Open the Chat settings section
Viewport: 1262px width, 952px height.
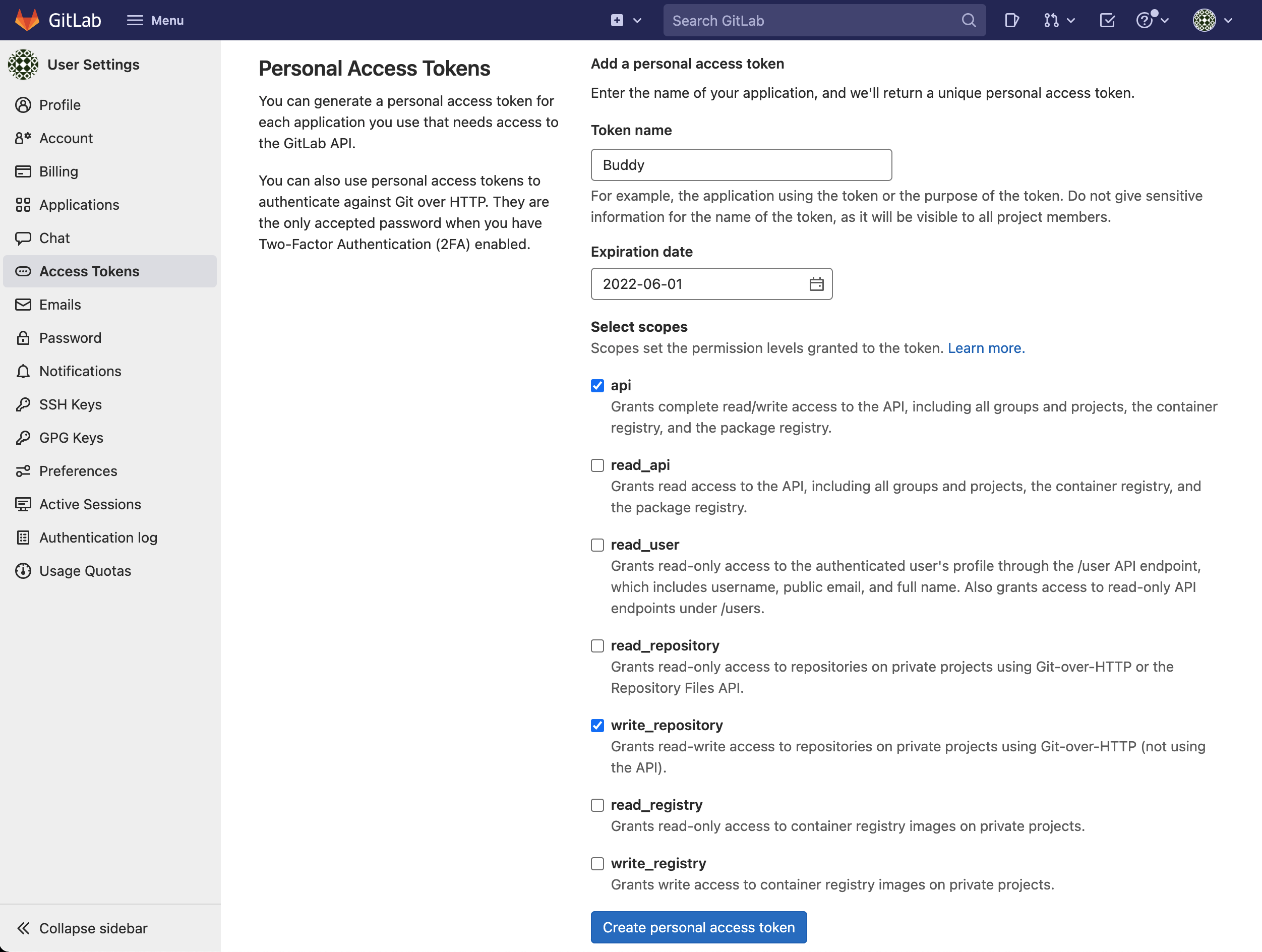coord(54,238)
